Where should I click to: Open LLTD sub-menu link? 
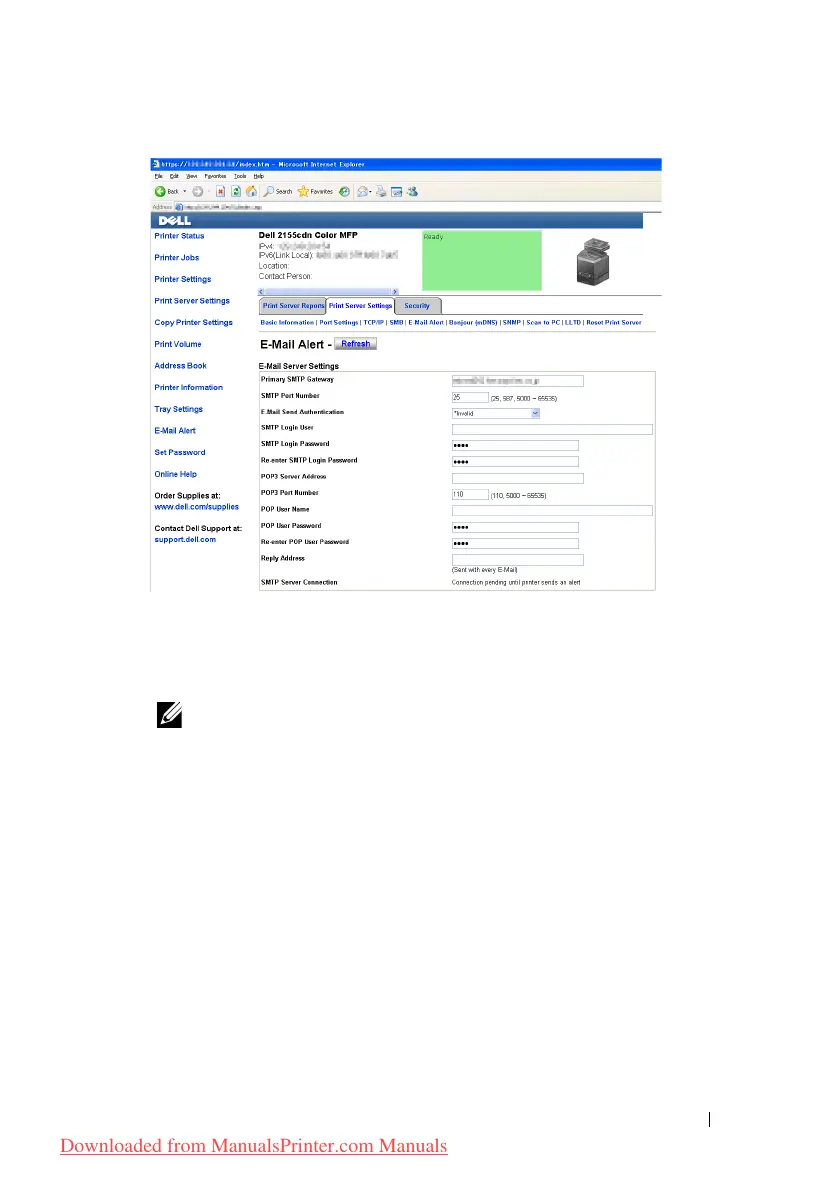coord(572,322)
